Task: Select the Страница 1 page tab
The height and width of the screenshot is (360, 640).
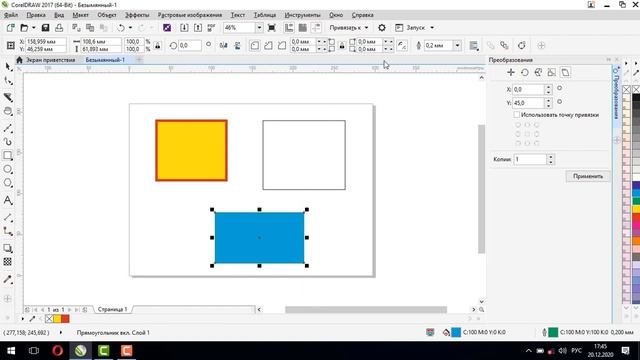Action: coord(112,309)
